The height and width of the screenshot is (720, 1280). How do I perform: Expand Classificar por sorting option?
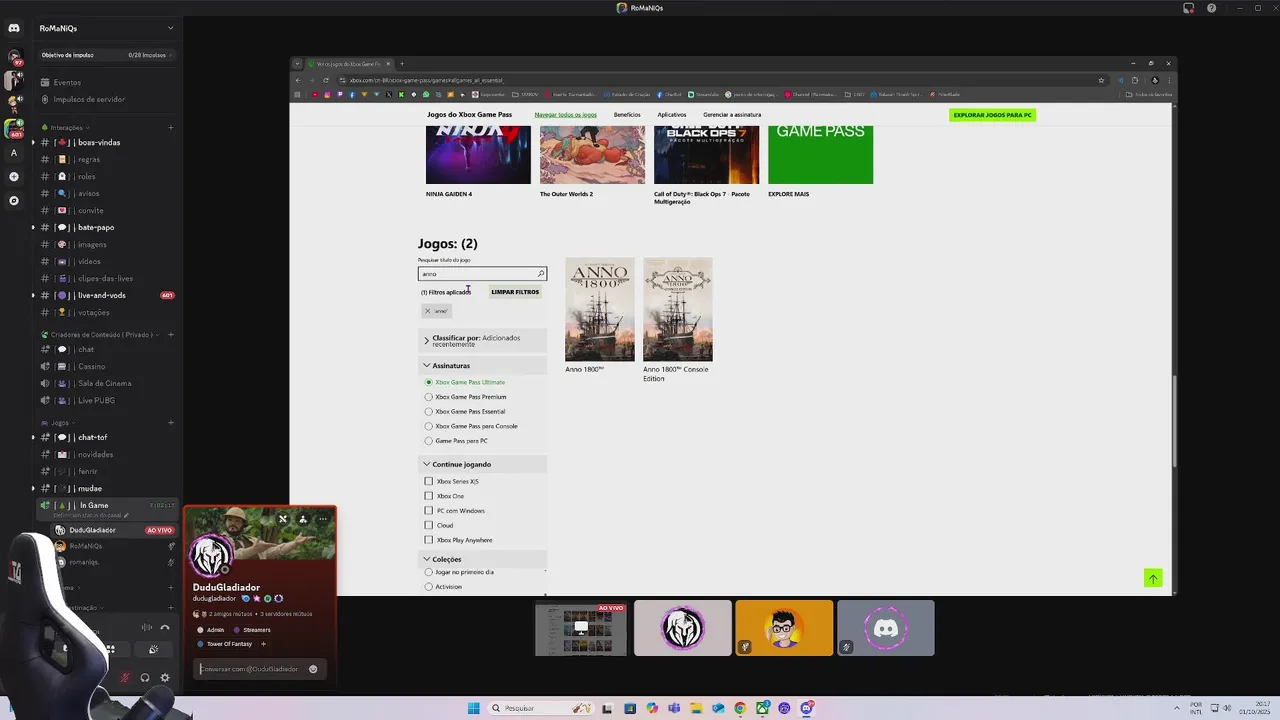[482, 341]
